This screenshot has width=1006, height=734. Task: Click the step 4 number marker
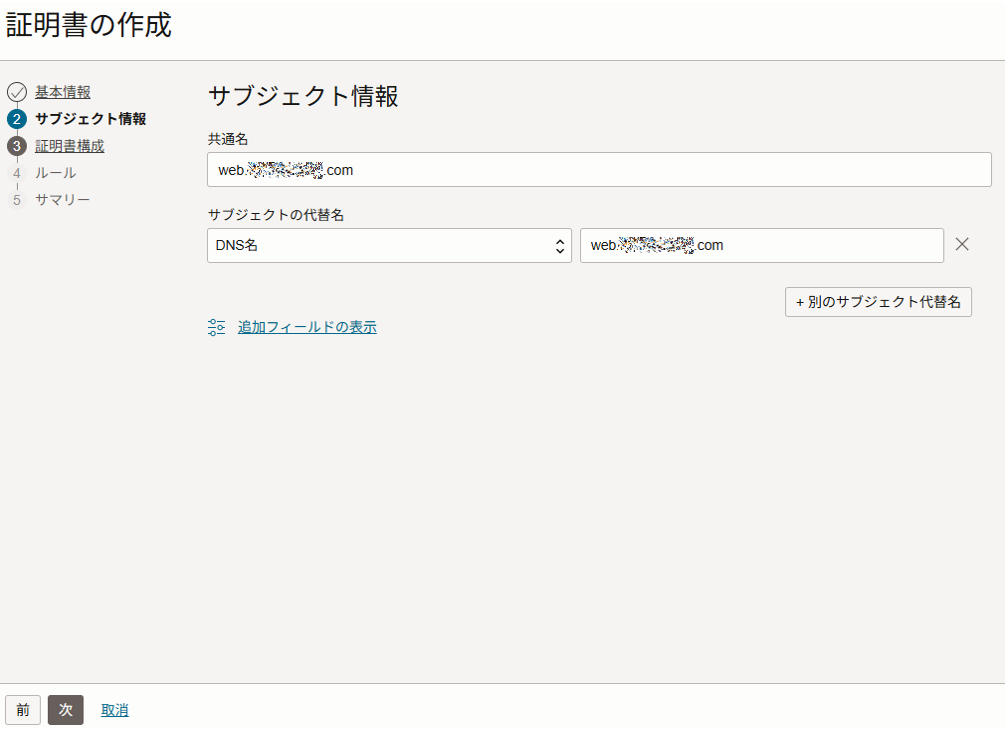(17, 174)
